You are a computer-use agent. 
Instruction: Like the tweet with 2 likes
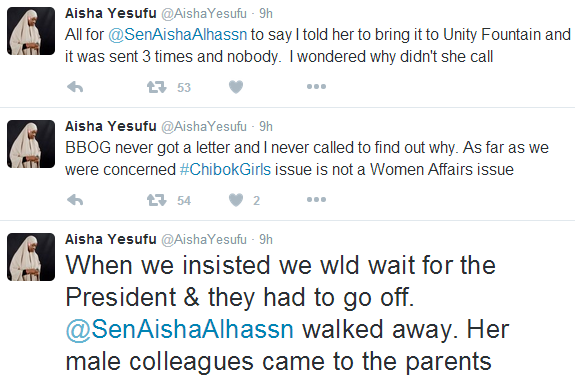pos(236,200)
